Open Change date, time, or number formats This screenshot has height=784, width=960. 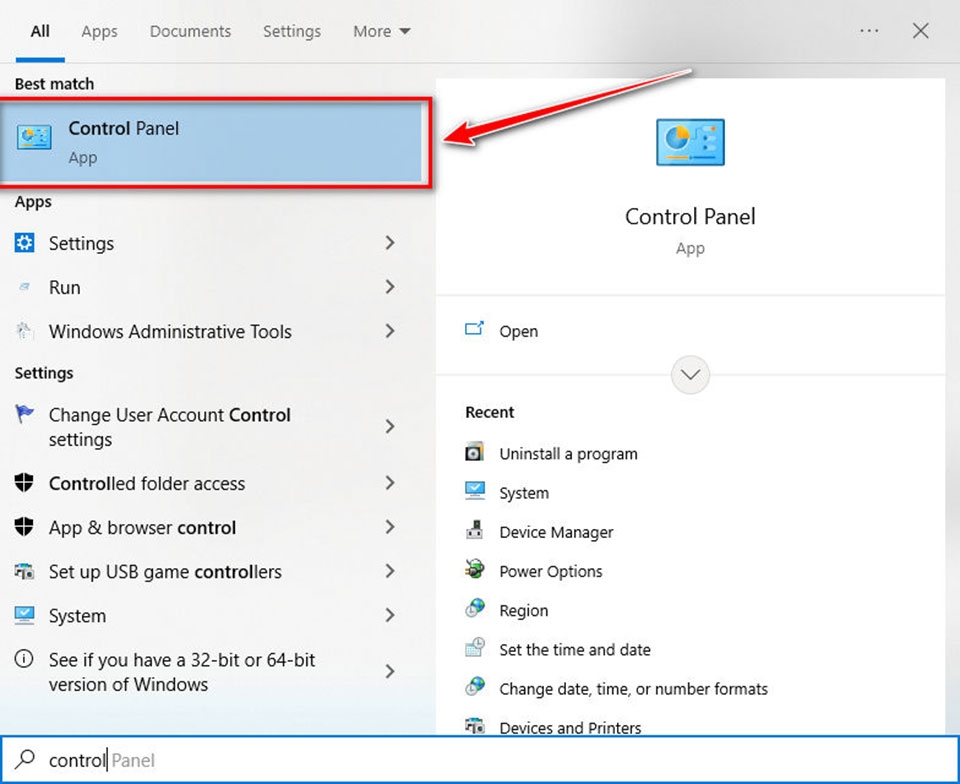633,689
